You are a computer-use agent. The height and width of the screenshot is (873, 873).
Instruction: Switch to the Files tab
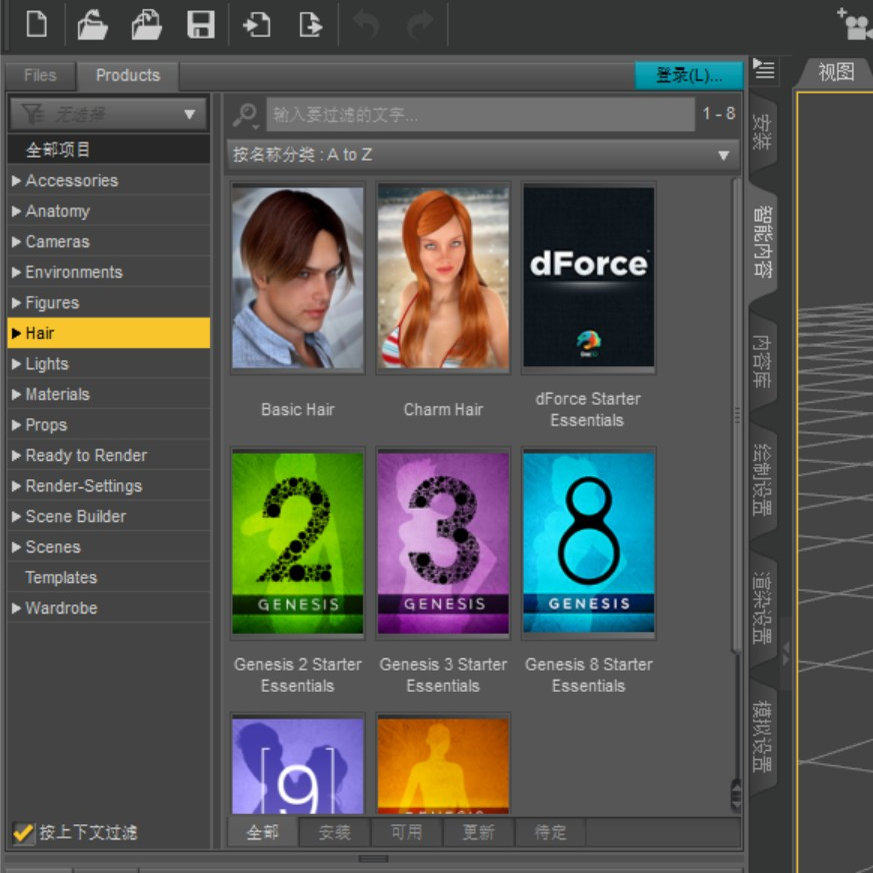tap(38, 74)
